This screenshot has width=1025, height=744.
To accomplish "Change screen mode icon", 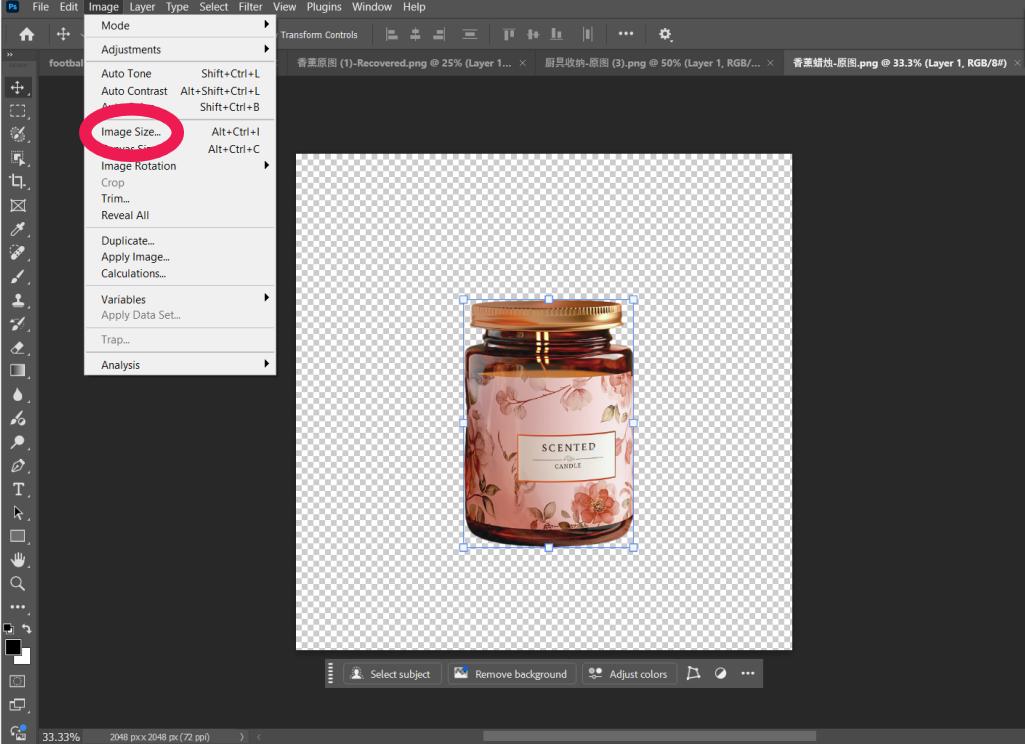I will 18,705.
